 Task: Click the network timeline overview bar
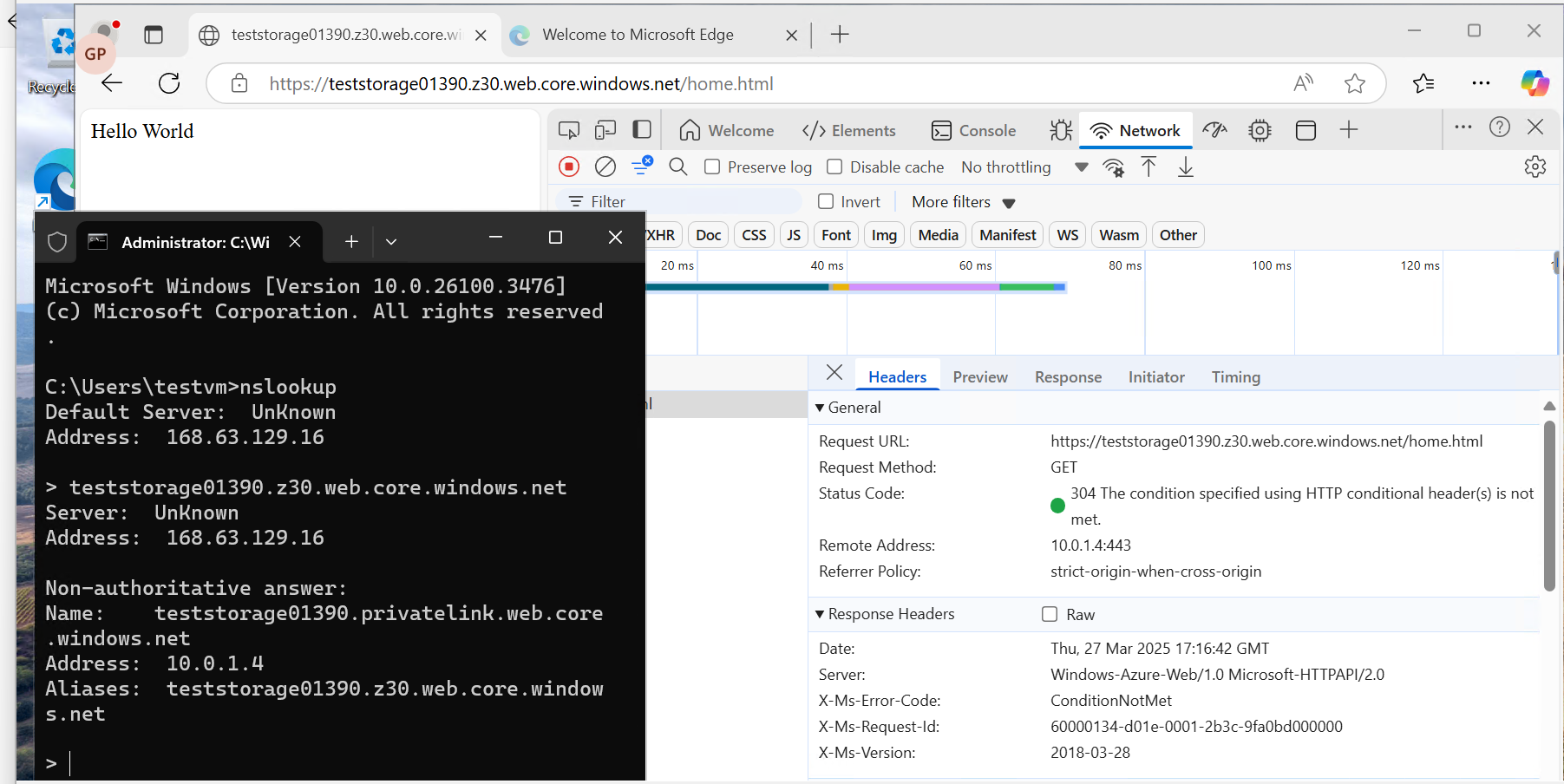coord(856,287)
